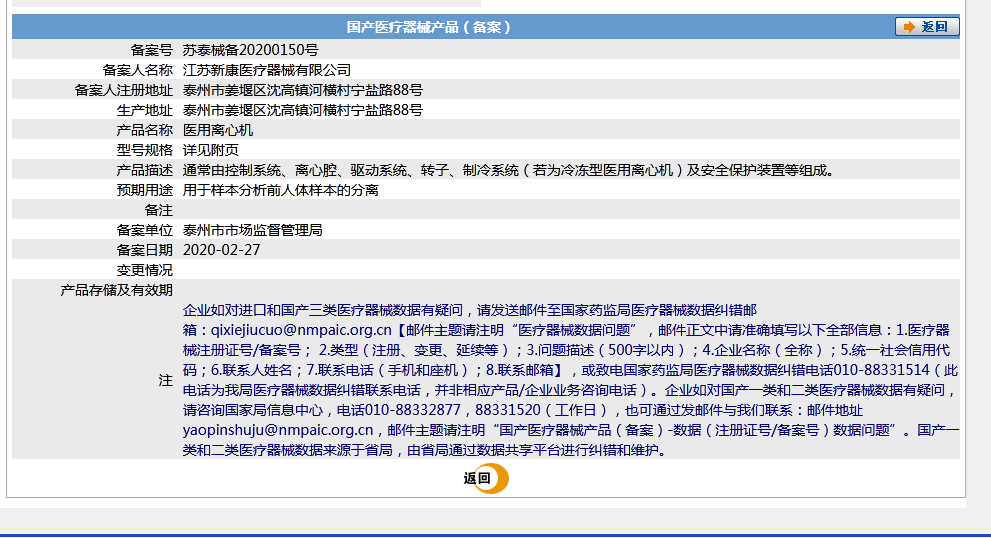Select the 备案日期 value 2020-02-27
Viewport: 991px width, 538px height.
tap(221, 250)
